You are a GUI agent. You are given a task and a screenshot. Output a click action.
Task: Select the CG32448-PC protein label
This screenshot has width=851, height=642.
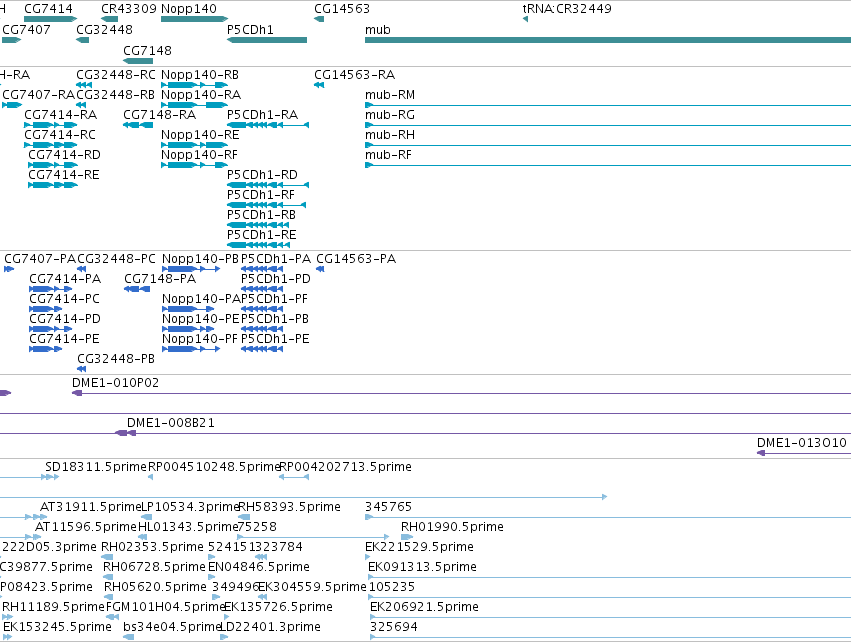(117, 259)
